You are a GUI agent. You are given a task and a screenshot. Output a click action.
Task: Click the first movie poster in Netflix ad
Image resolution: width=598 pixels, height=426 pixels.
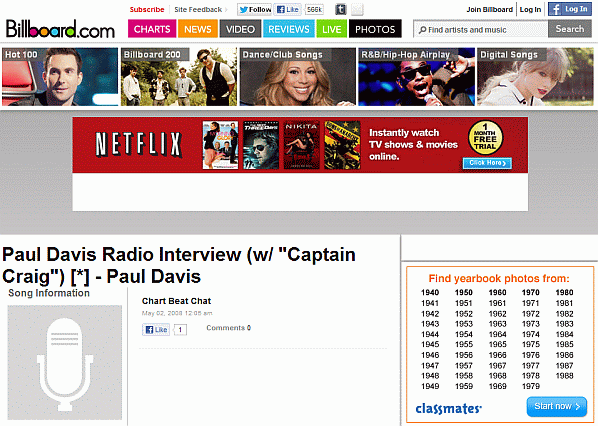[220, 145]
